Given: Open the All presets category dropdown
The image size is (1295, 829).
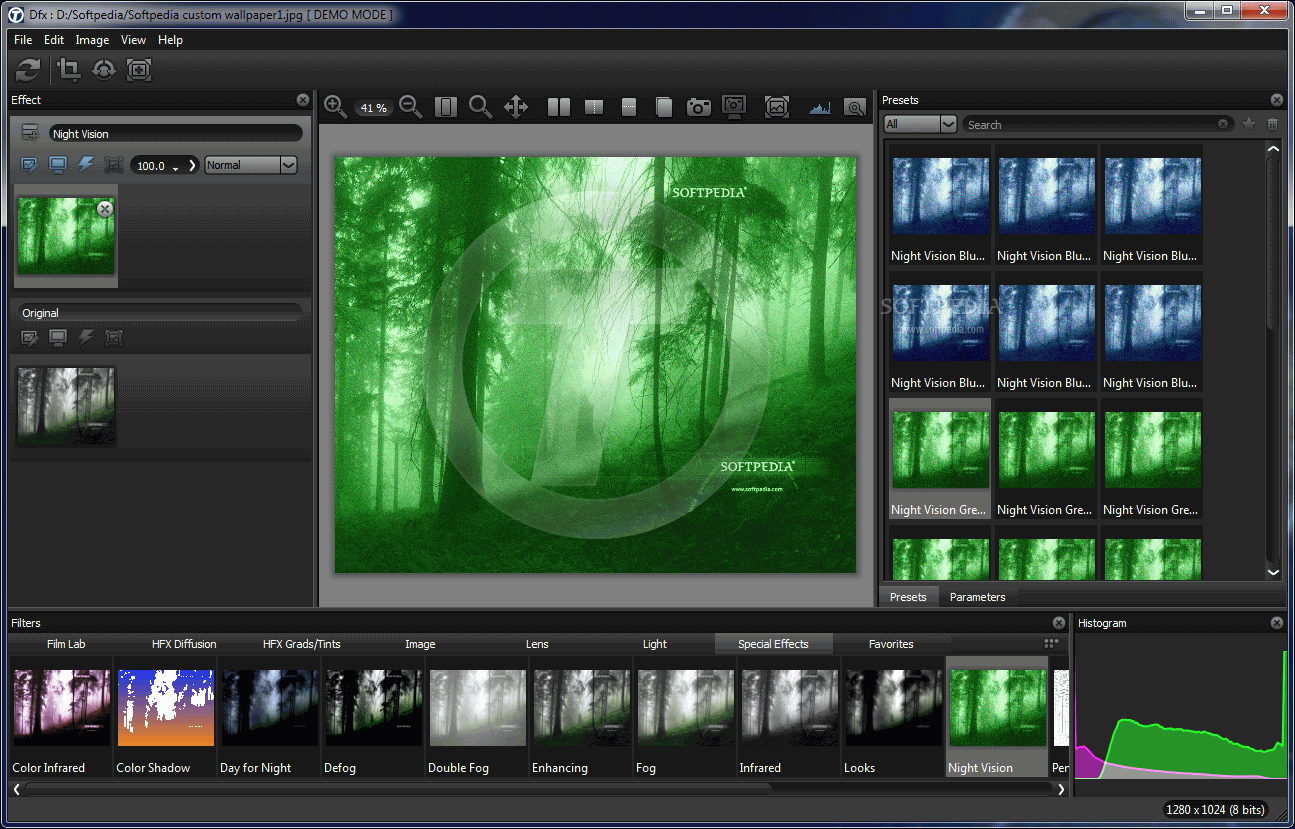Looking at the screenshot, I should pyautogui.click(x=920, y=124).
